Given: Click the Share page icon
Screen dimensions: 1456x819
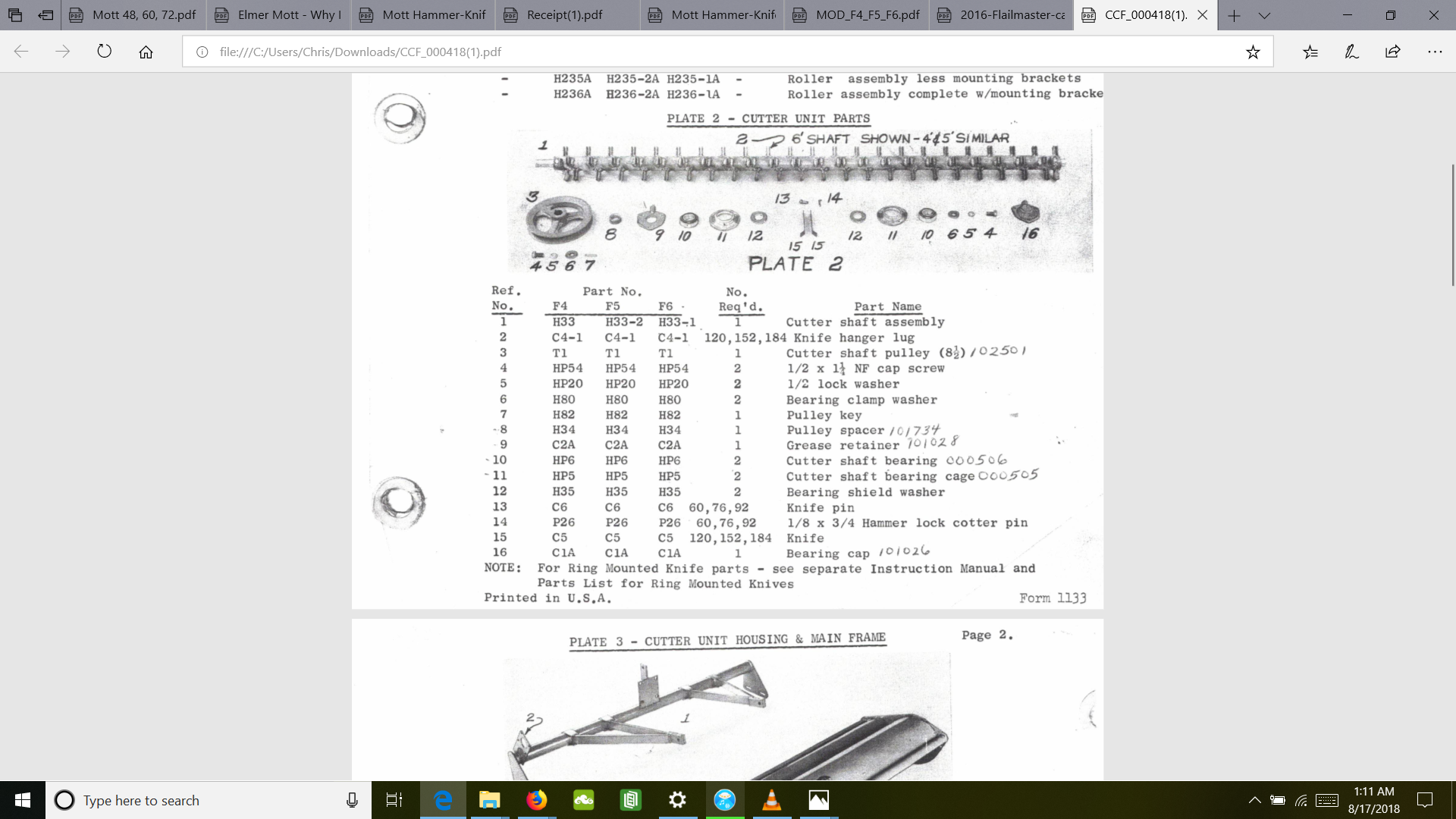Looking at the screenshot, I should [x=1392, y=52].
